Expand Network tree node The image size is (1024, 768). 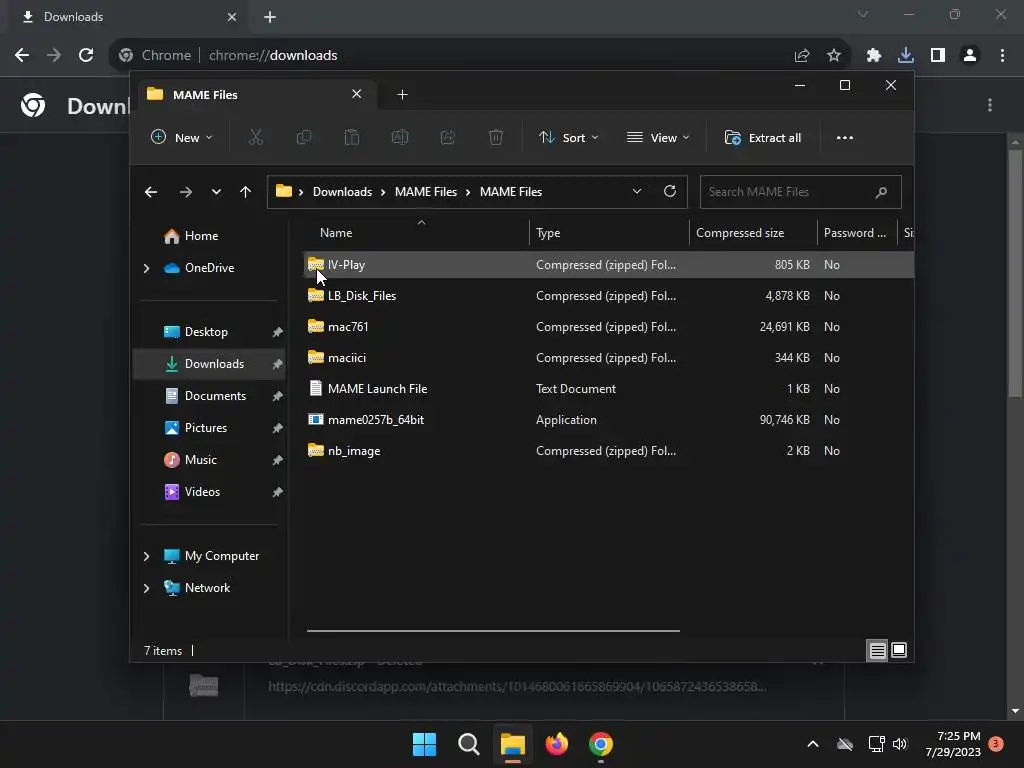(146, 588)
